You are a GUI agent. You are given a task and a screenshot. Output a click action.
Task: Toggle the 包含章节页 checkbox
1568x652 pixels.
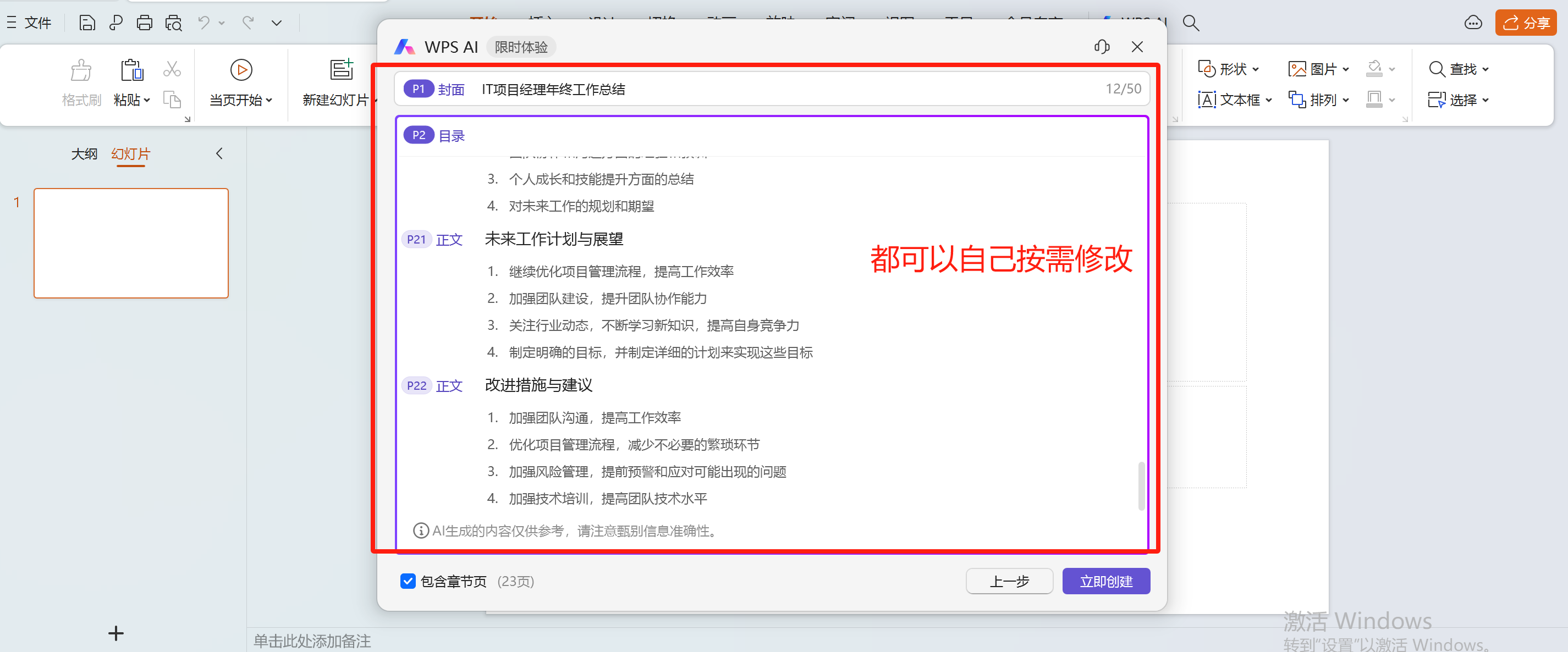pos(408,581)
